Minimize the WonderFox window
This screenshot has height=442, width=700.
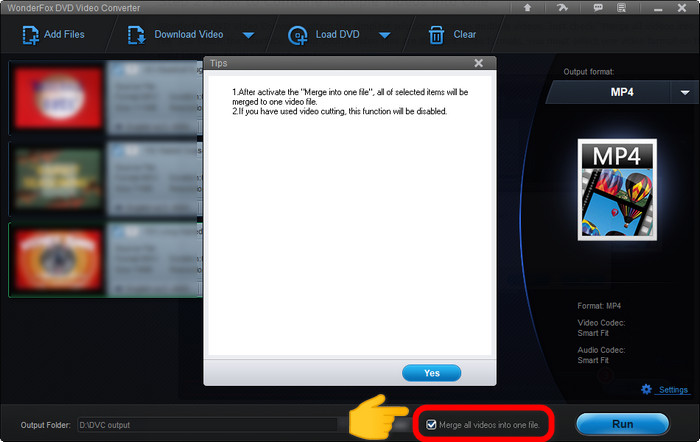[x=658, y=9]
